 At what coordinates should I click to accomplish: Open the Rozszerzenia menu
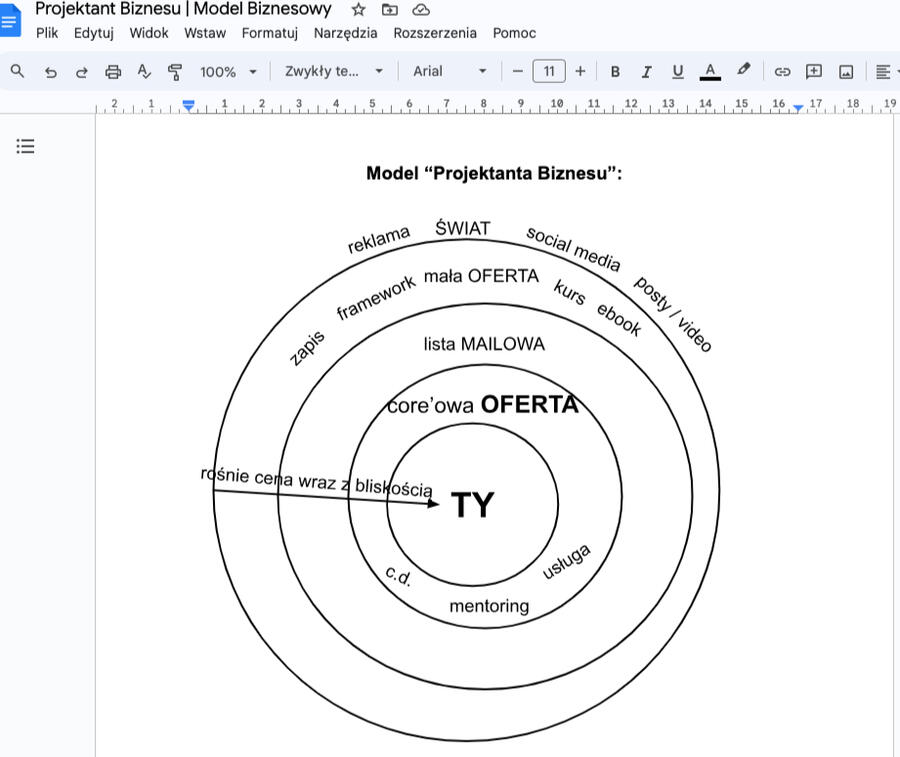click(x=435, y=33)
